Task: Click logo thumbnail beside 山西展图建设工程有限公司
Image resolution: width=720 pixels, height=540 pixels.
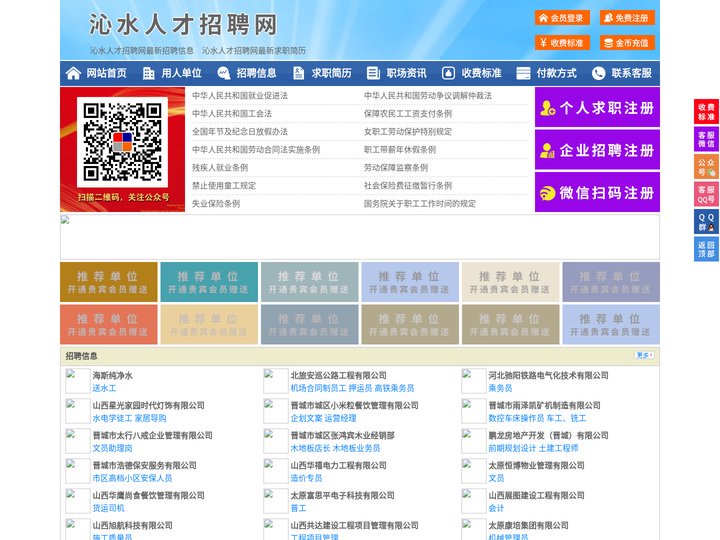Action: tap(473, 501)
